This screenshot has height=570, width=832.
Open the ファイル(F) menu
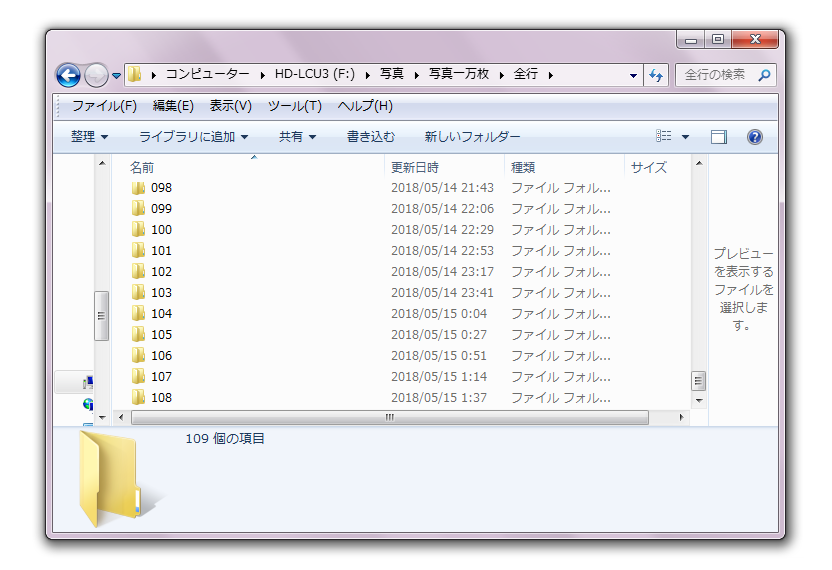[x=104, y=106]
